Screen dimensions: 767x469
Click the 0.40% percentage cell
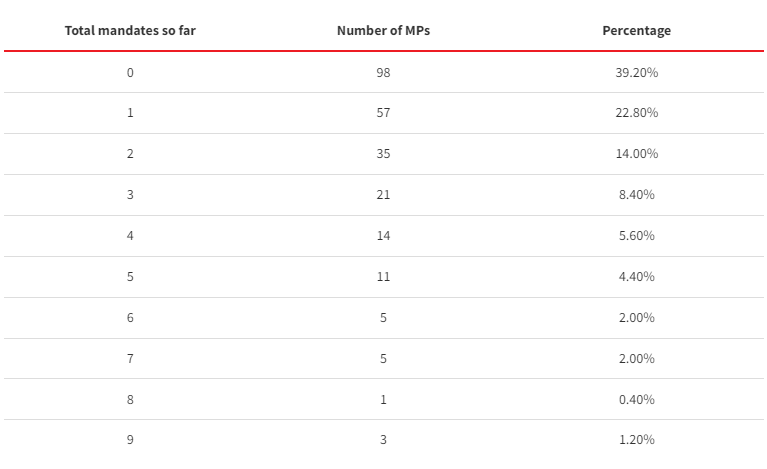click(x=636, y=400)
